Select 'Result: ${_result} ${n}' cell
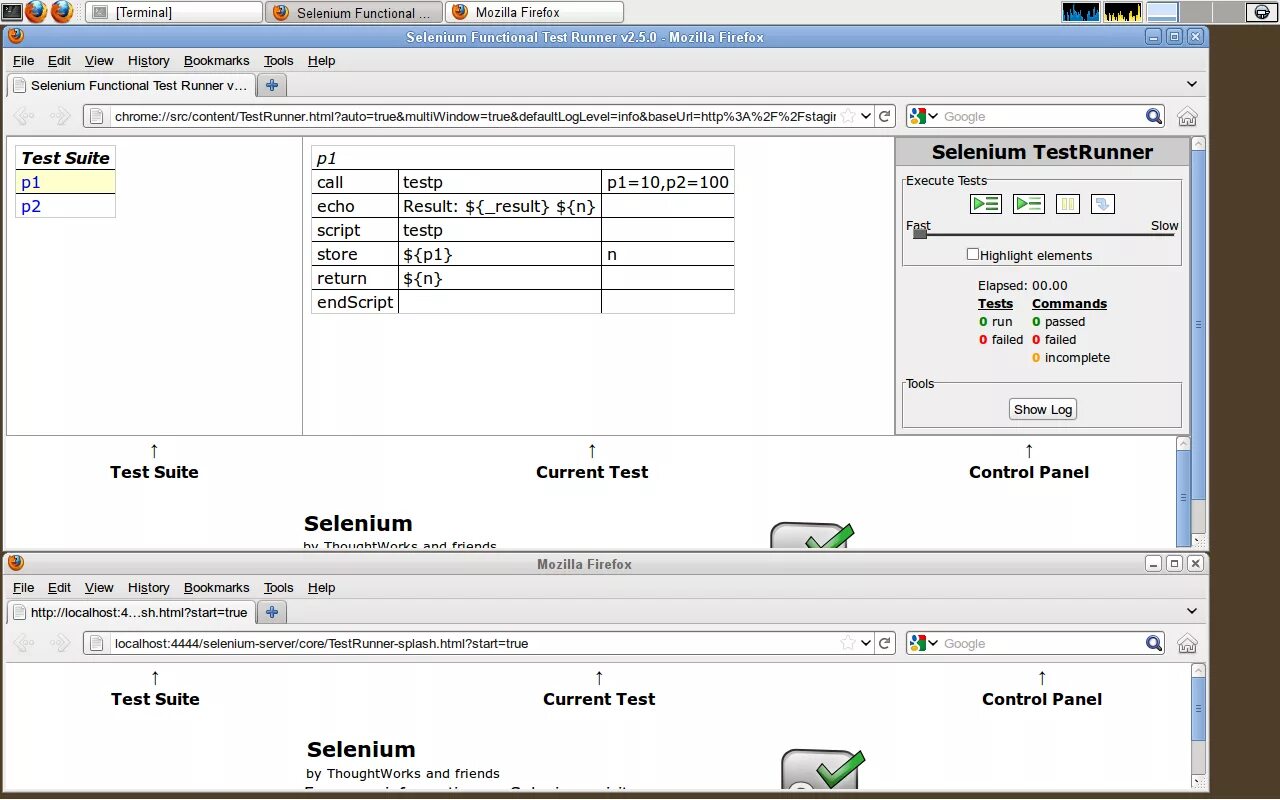The height and width of the screenshot is (800, 1280). (x=500, y=206)
